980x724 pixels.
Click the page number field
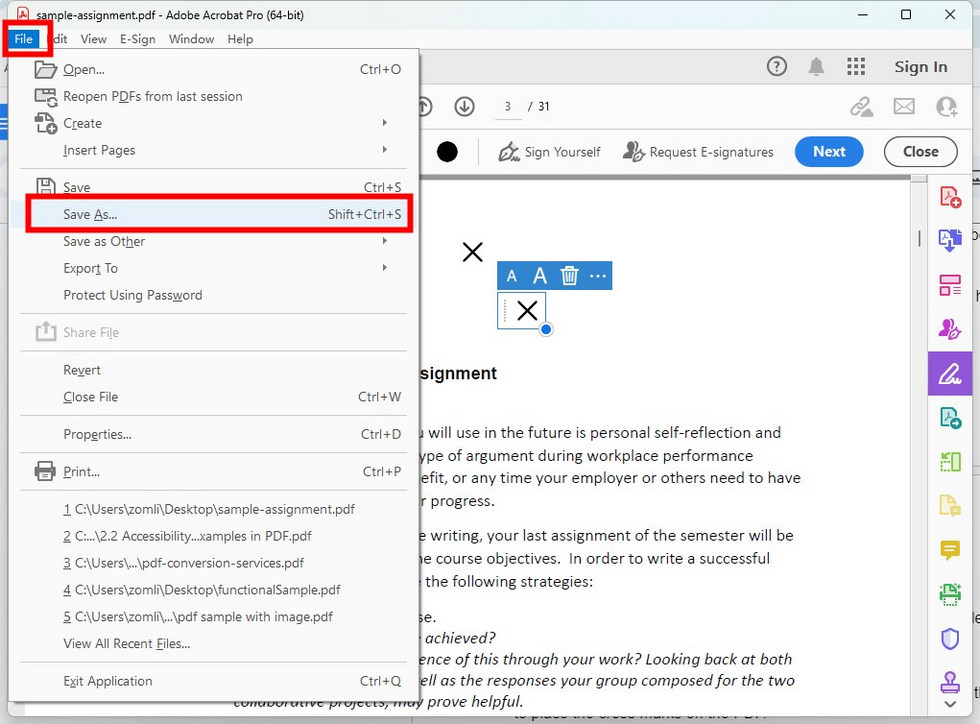(x=508, y=107)
